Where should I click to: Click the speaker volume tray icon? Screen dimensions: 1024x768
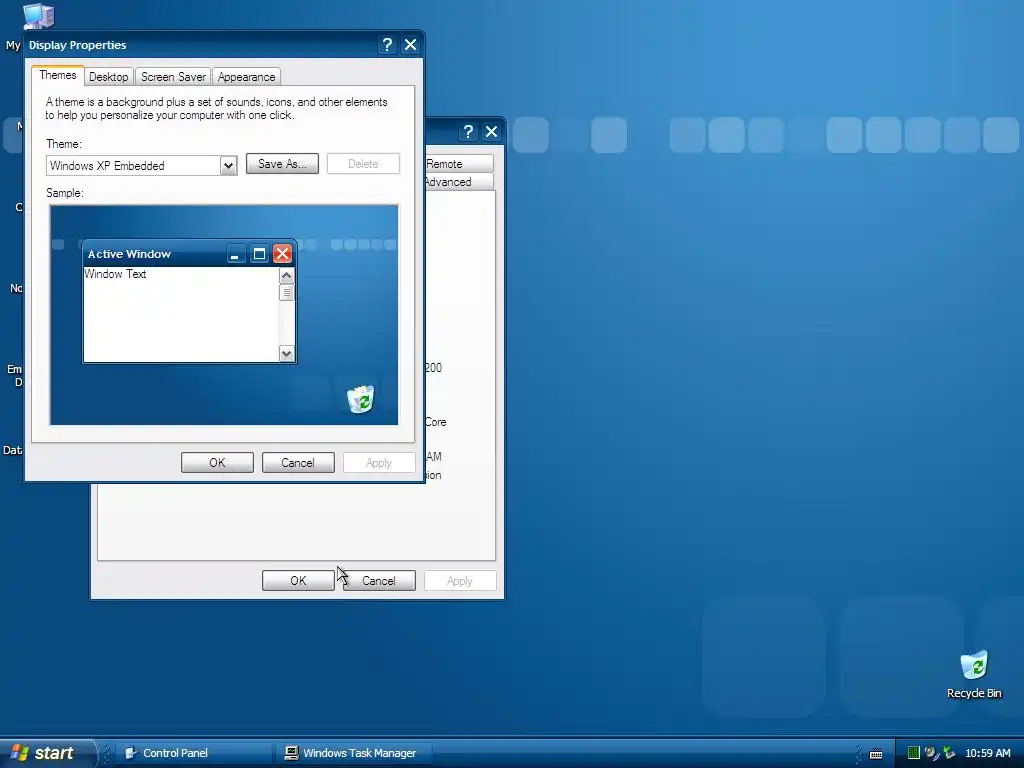click(x=931, y=753)
